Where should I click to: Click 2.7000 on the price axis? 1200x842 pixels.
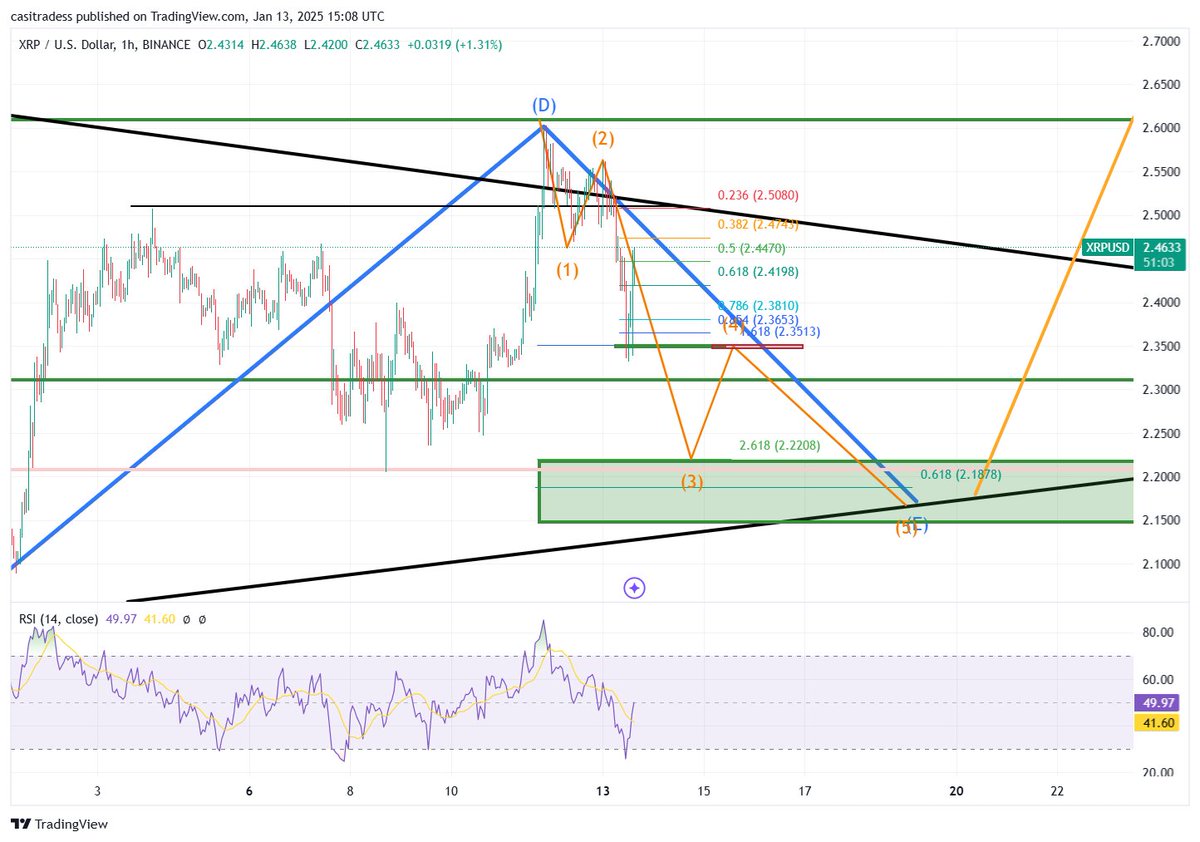(1160, 41)
